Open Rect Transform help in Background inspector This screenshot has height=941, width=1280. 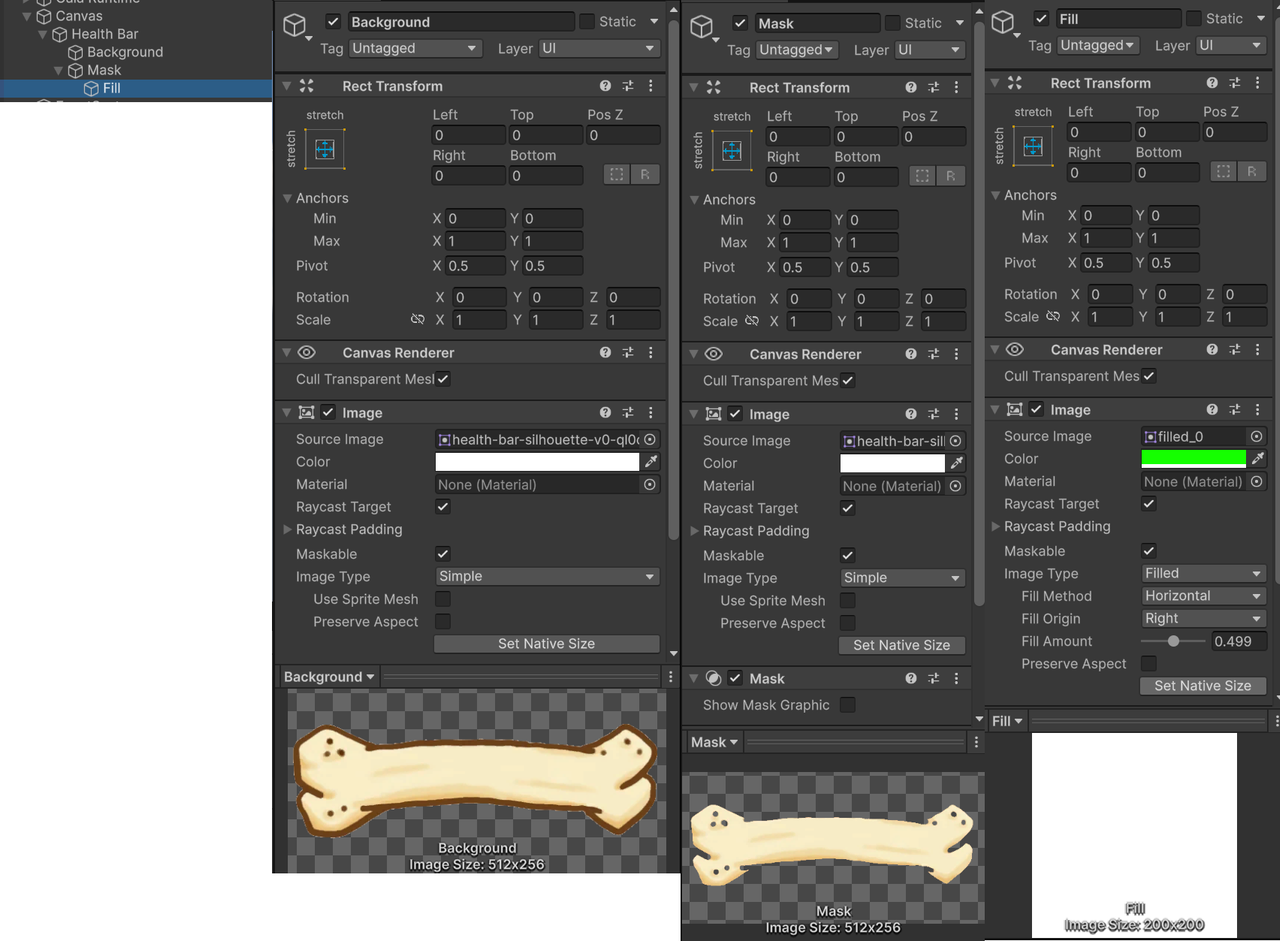(x=605, y=86)
